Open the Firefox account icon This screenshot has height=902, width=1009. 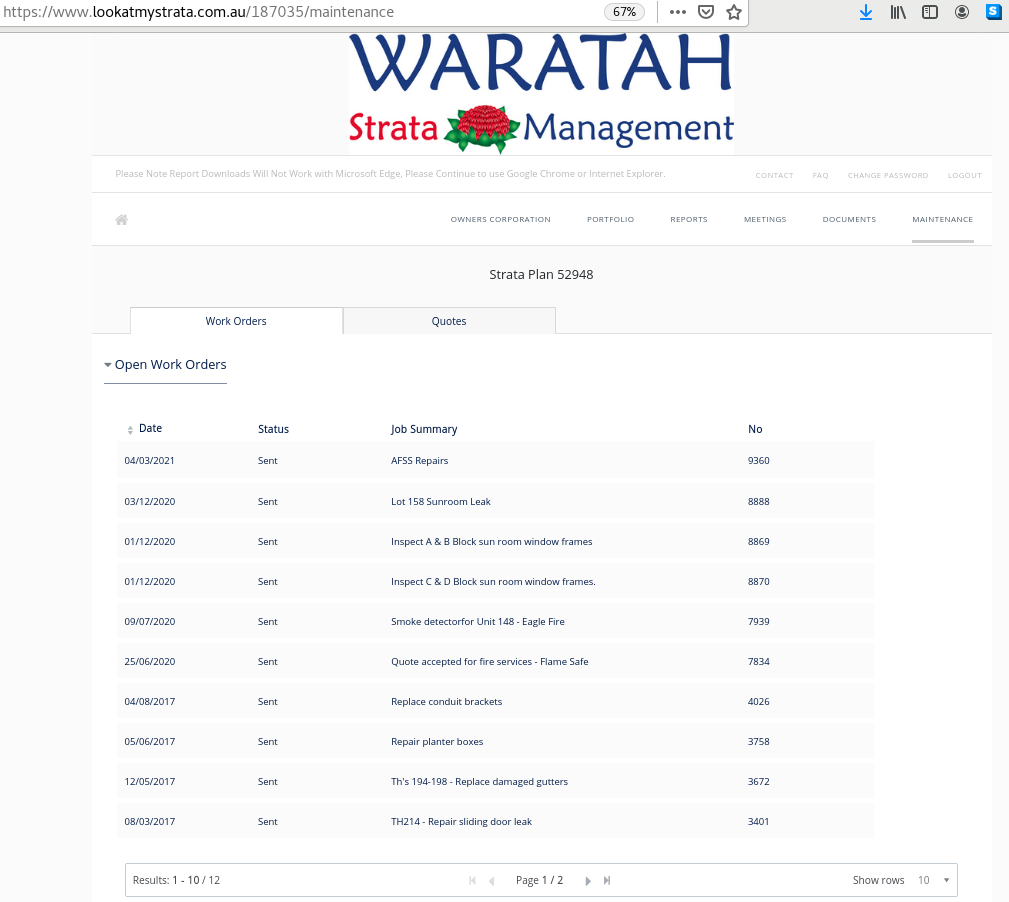click(962, 12)
